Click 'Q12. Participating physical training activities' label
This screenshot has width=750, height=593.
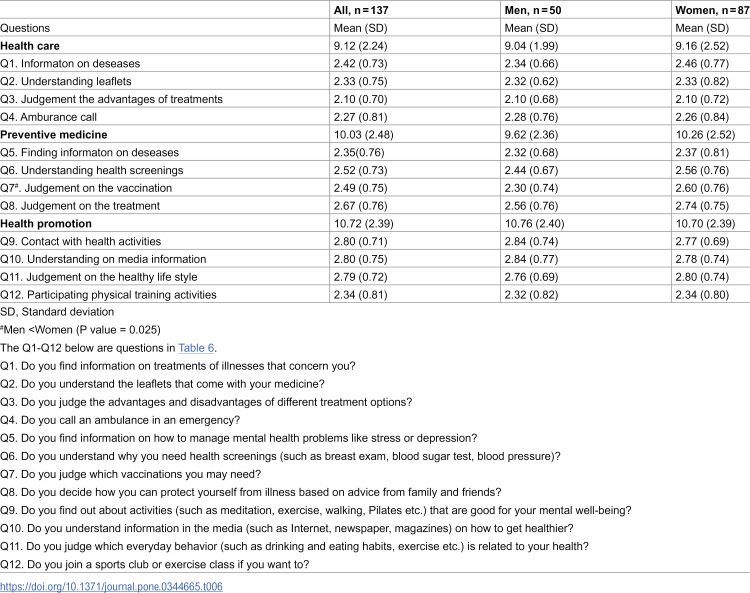108,295
